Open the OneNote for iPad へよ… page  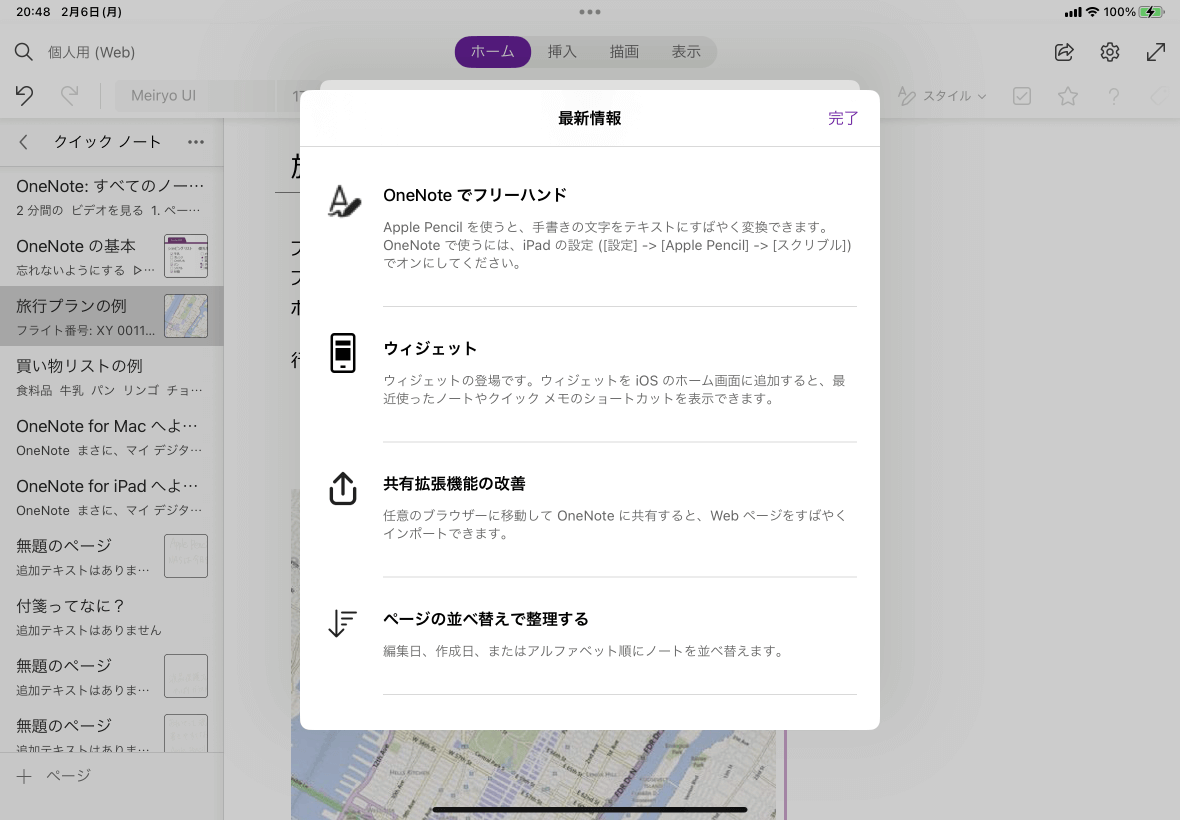(111, 497)
